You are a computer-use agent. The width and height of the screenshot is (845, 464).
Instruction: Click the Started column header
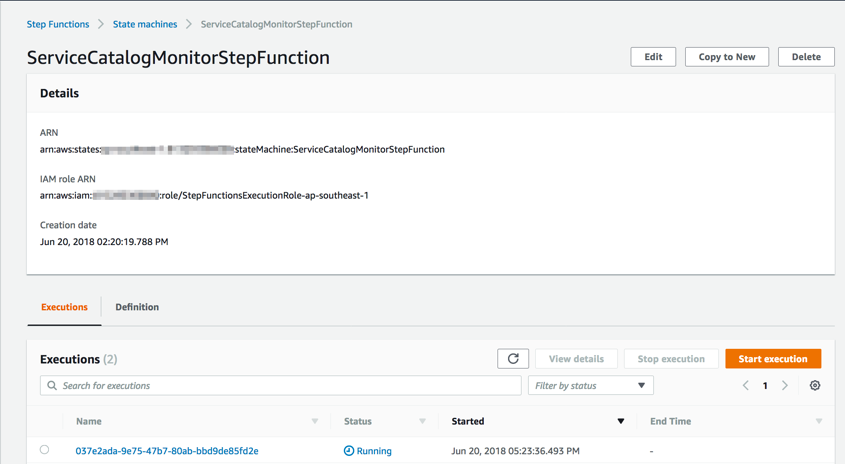click(468, 421)
